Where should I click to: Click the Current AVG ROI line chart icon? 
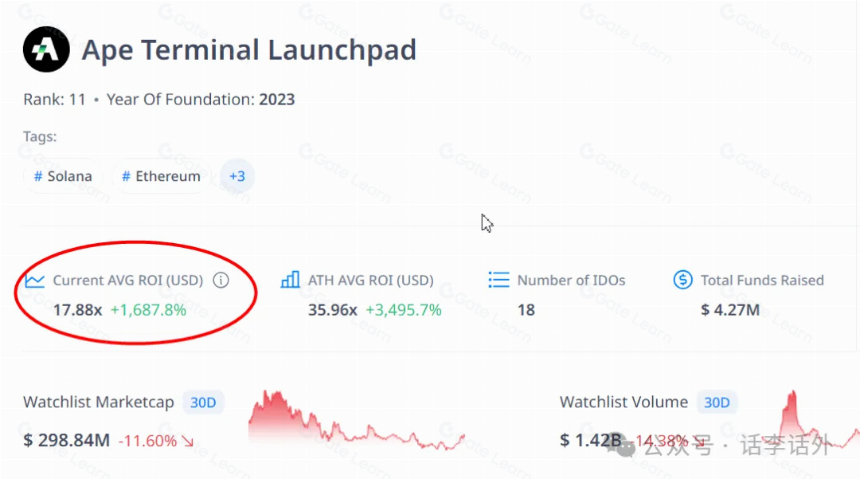pyautogui.click(x=35, y=280)
